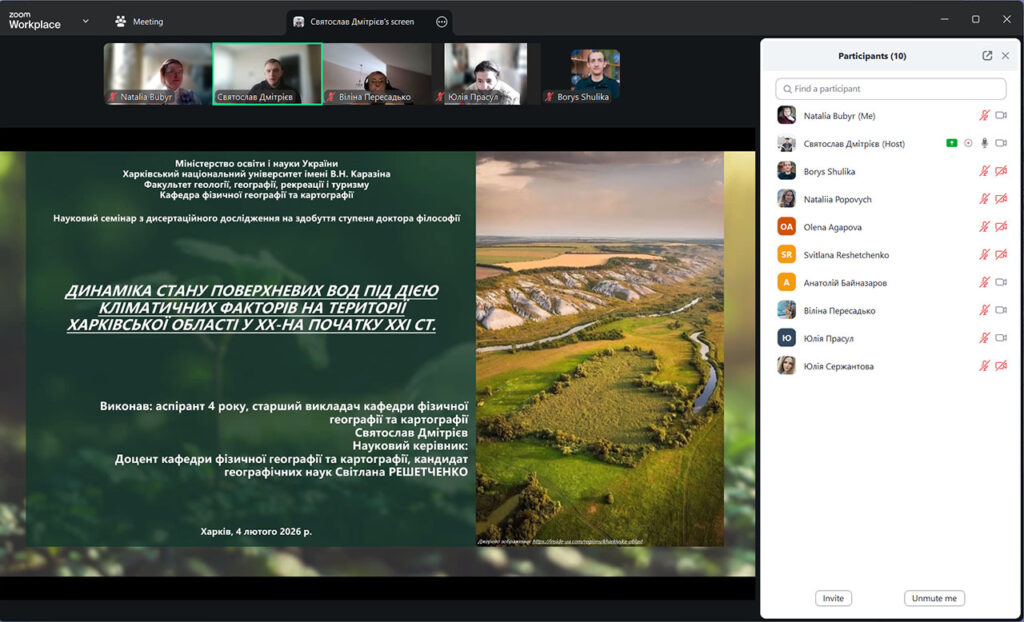Toggle Natalia Bubyr (Me) camera in participant list
Viewport: 1024px width, 622px height.
tap(1001, 116)
